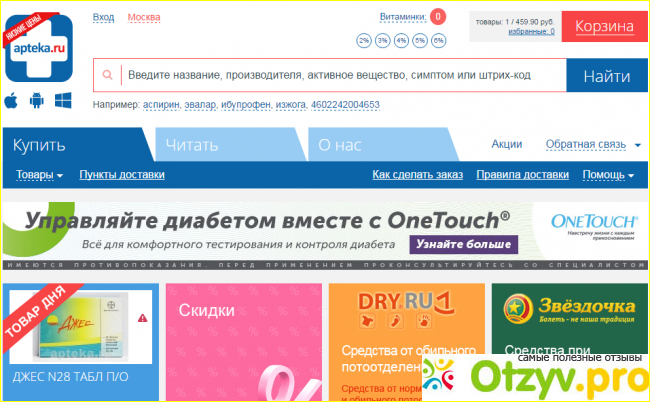The image size is (650, 402).
Task: Expand the Товары dropdown menu
Action: [40, 175]
